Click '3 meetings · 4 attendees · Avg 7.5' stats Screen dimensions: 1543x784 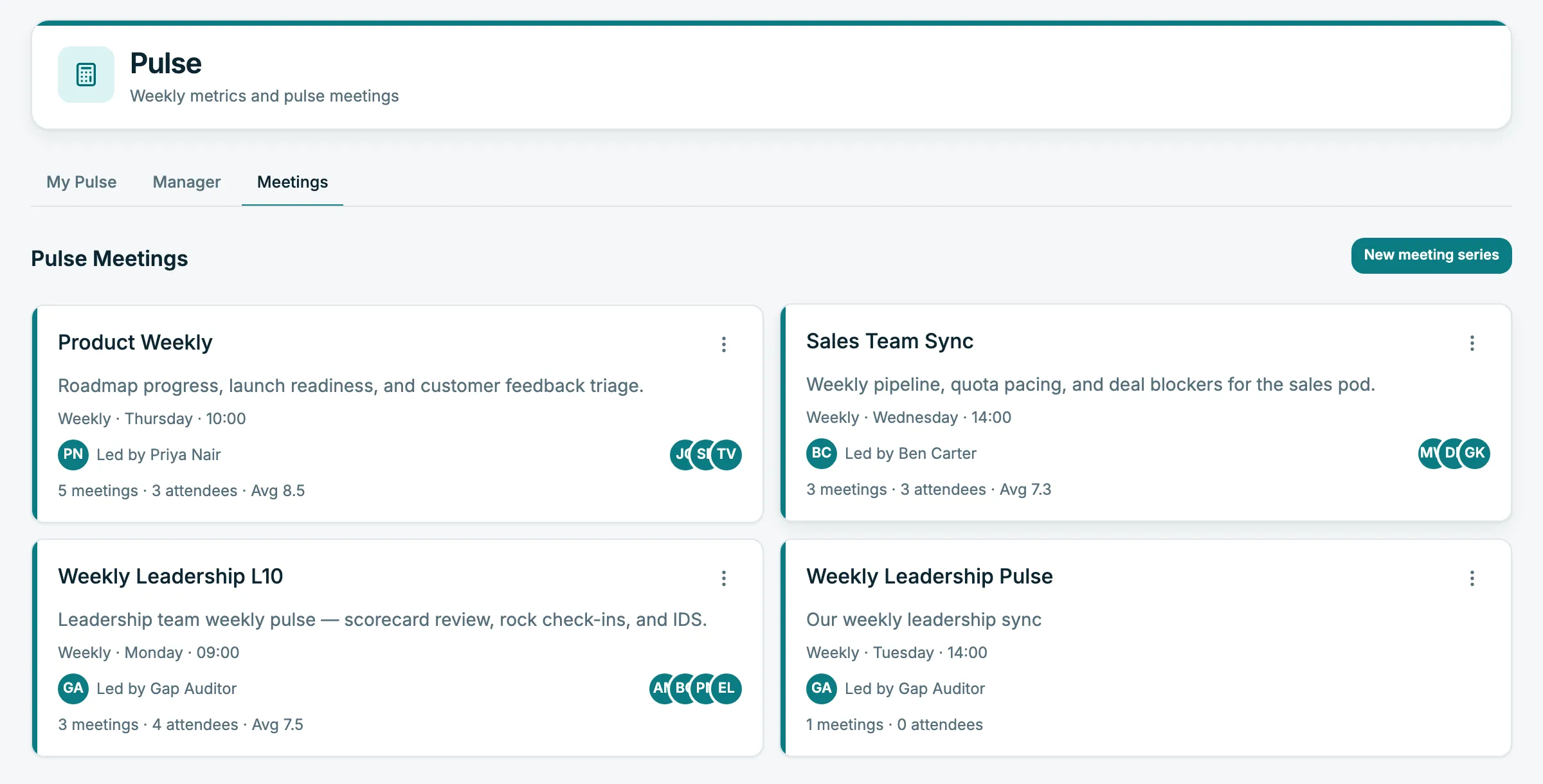181,725
